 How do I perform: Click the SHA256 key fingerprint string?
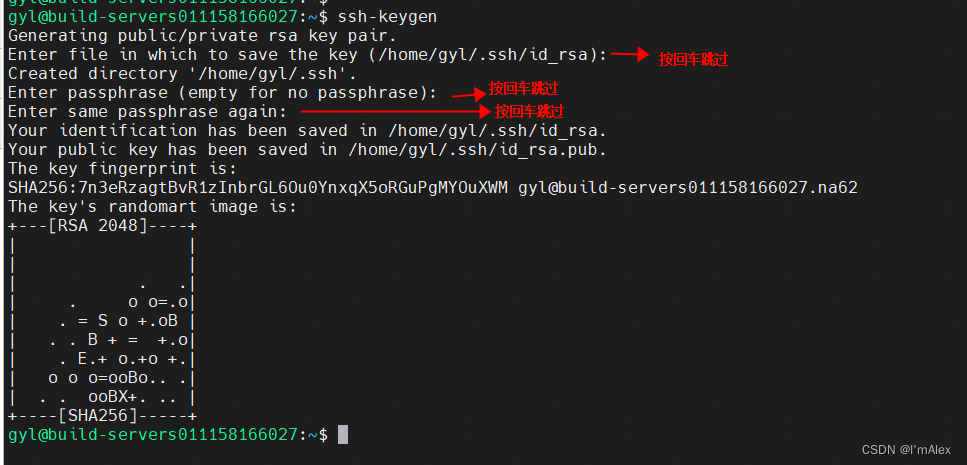pos(258,187)
